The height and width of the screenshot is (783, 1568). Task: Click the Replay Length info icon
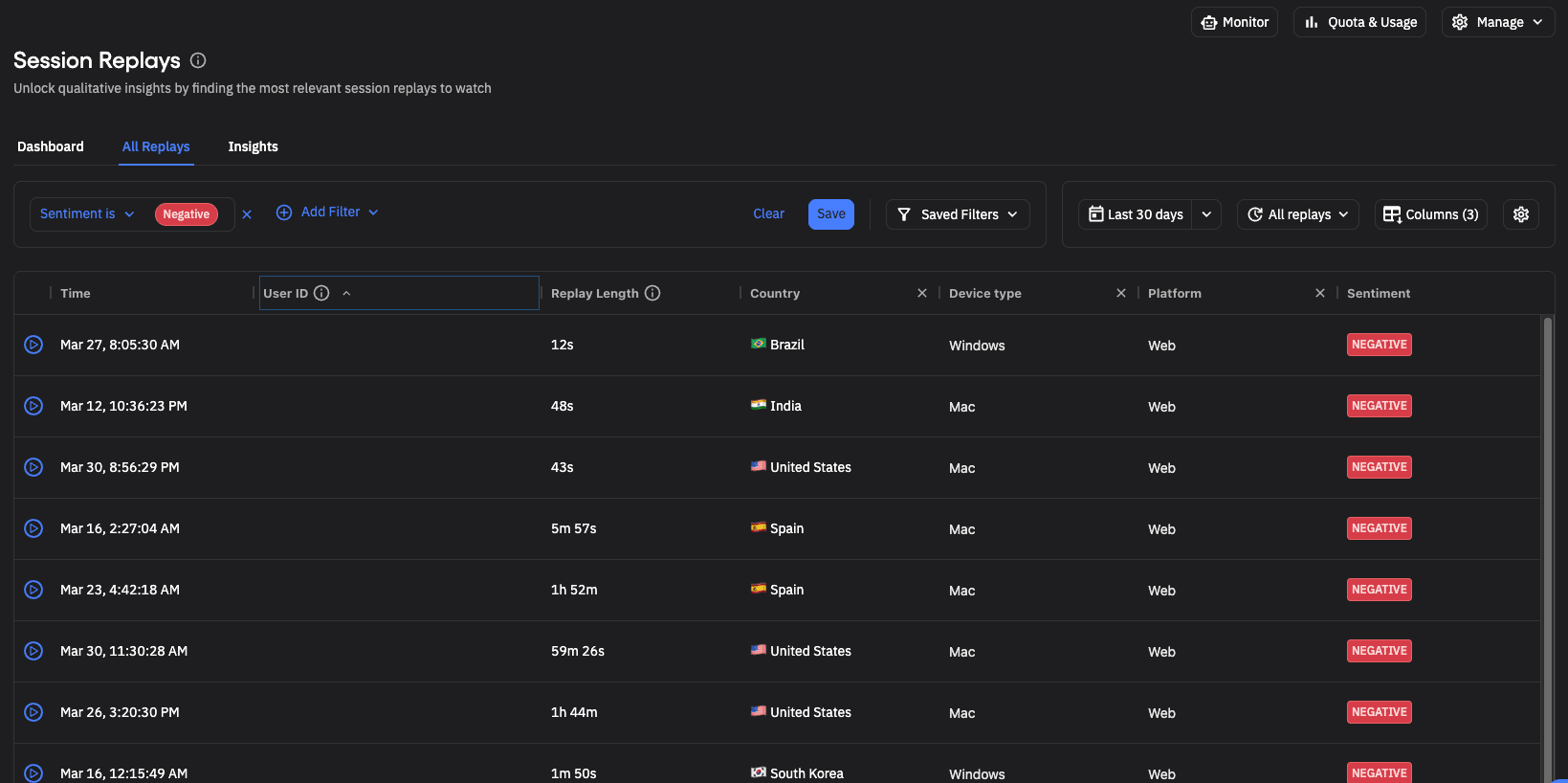652,293
